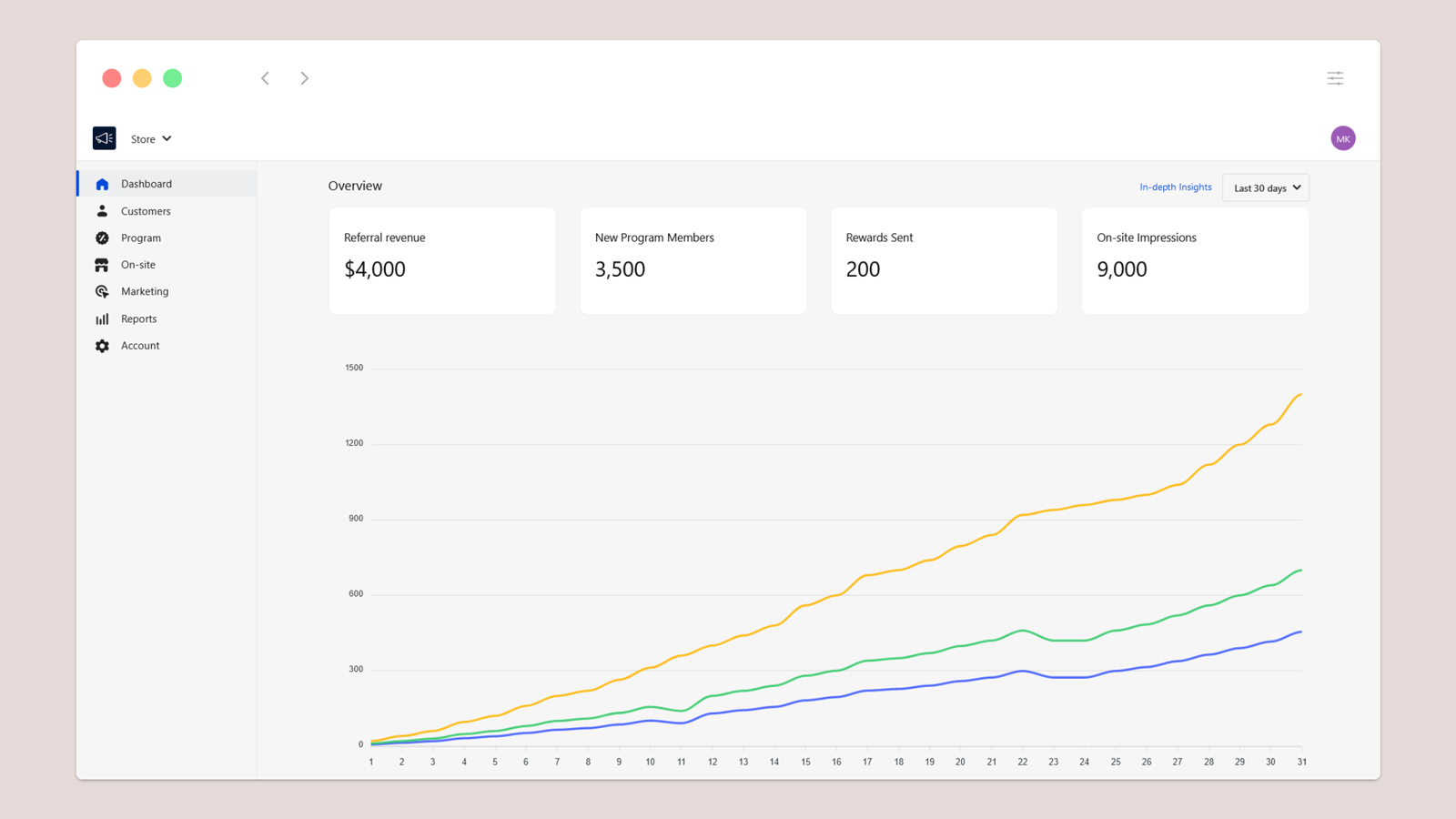
Task: Click the Reports bar chart icon
Action: click(102, 319)
